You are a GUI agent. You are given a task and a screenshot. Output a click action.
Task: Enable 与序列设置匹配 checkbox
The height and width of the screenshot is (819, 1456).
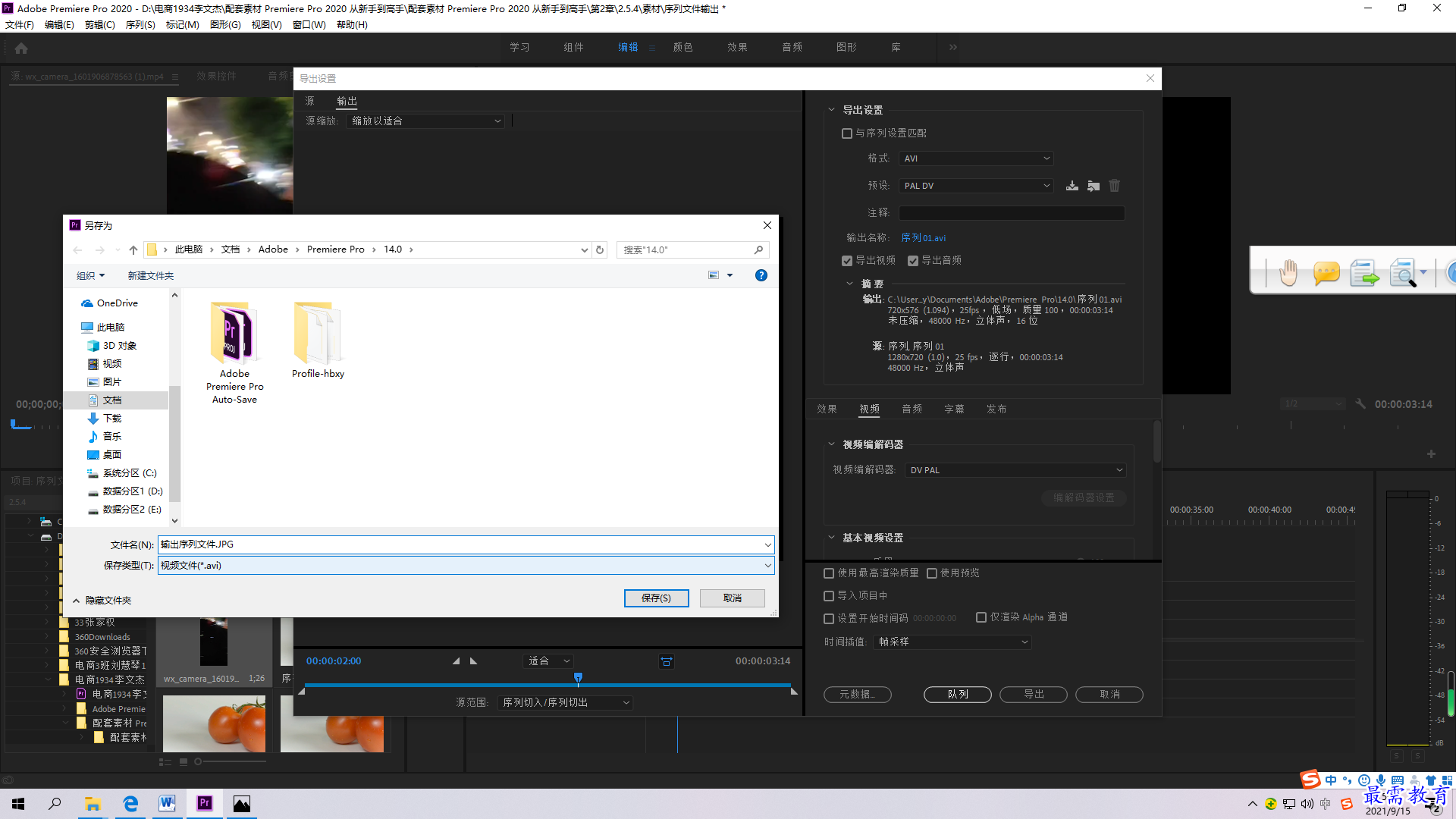click(x=847, y=133)
